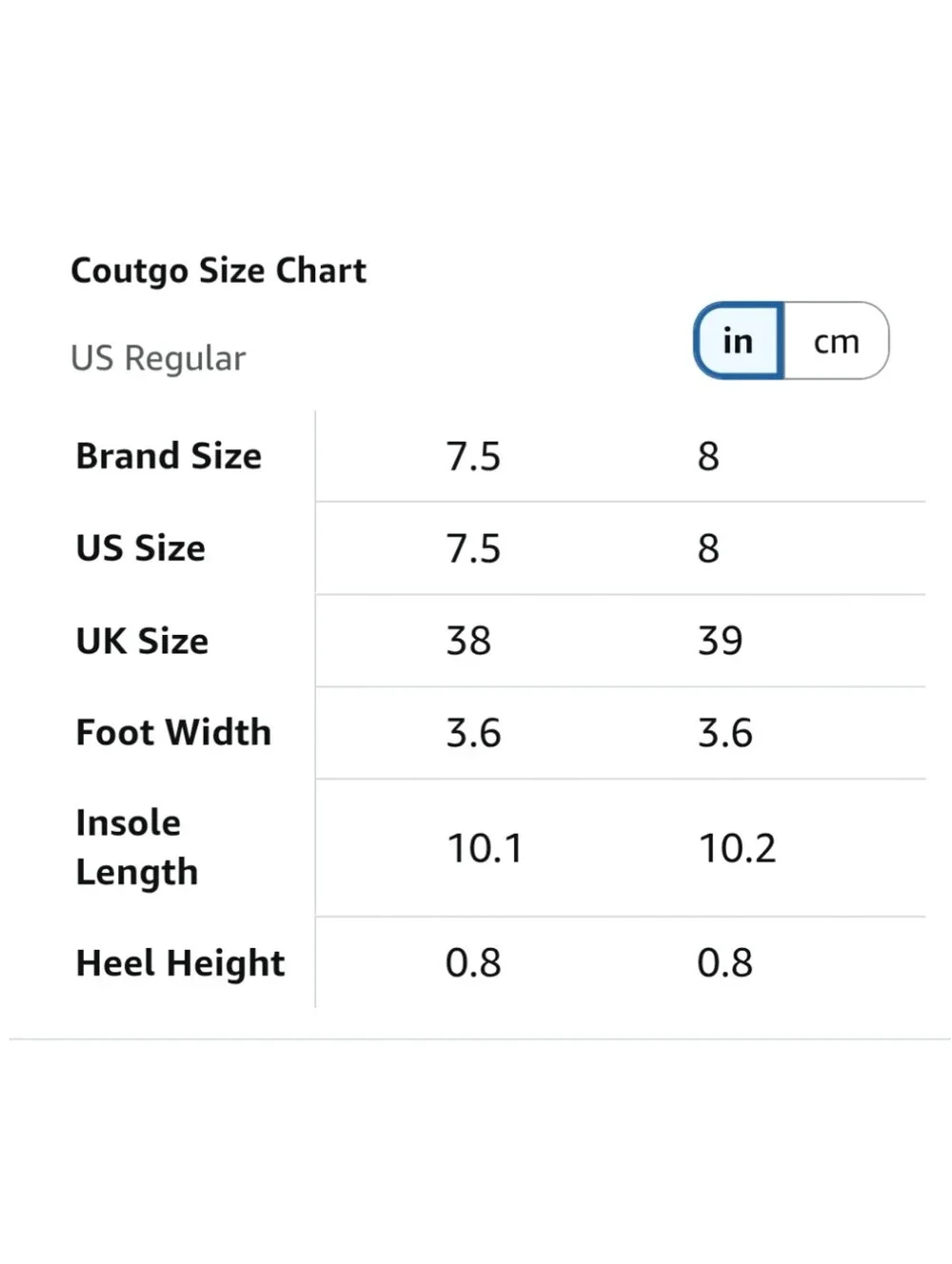Click the US Size row header

point(141,548)
